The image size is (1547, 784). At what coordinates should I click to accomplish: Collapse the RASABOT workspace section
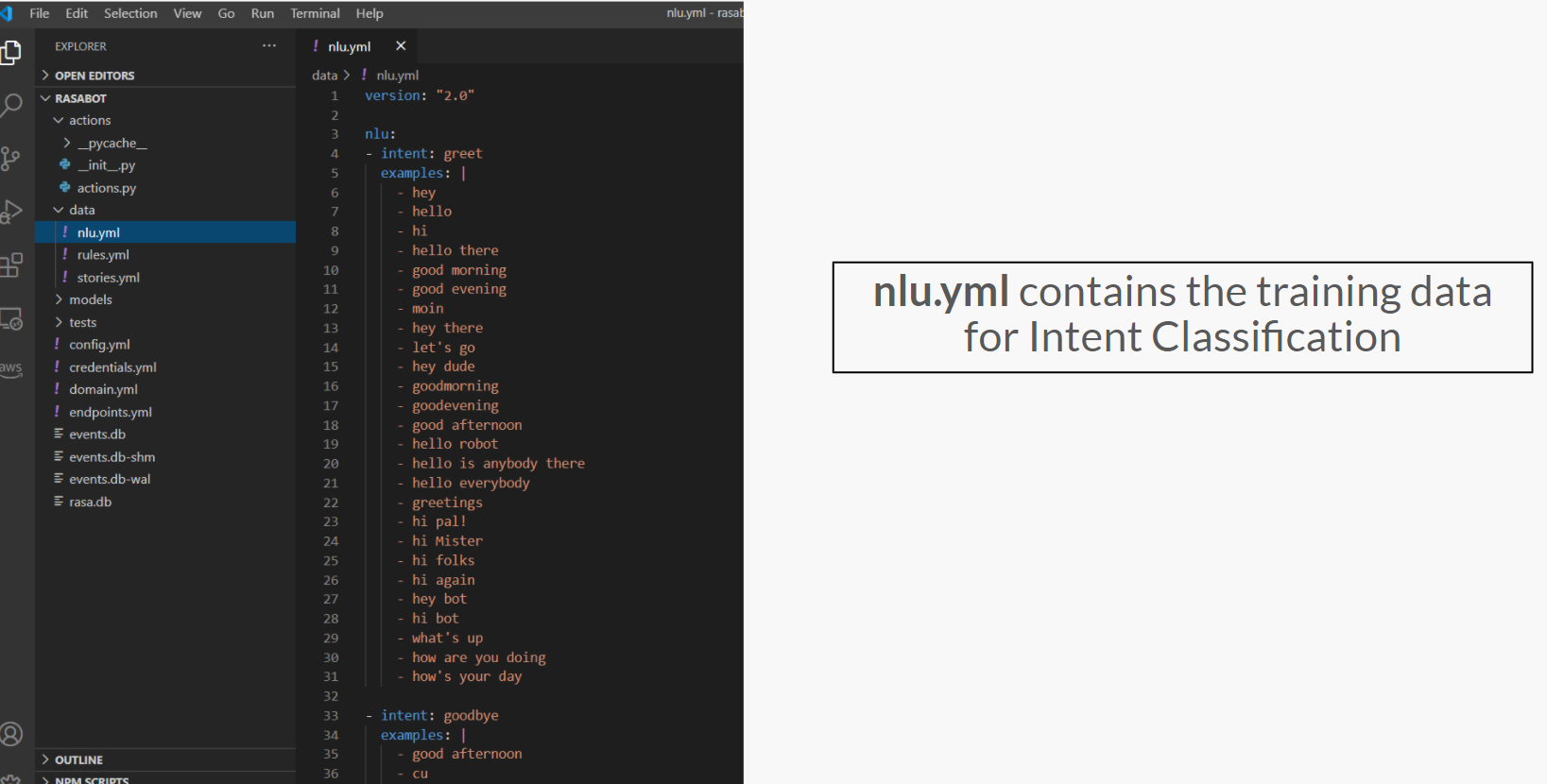pyautogui.click(x=165, y=98)
